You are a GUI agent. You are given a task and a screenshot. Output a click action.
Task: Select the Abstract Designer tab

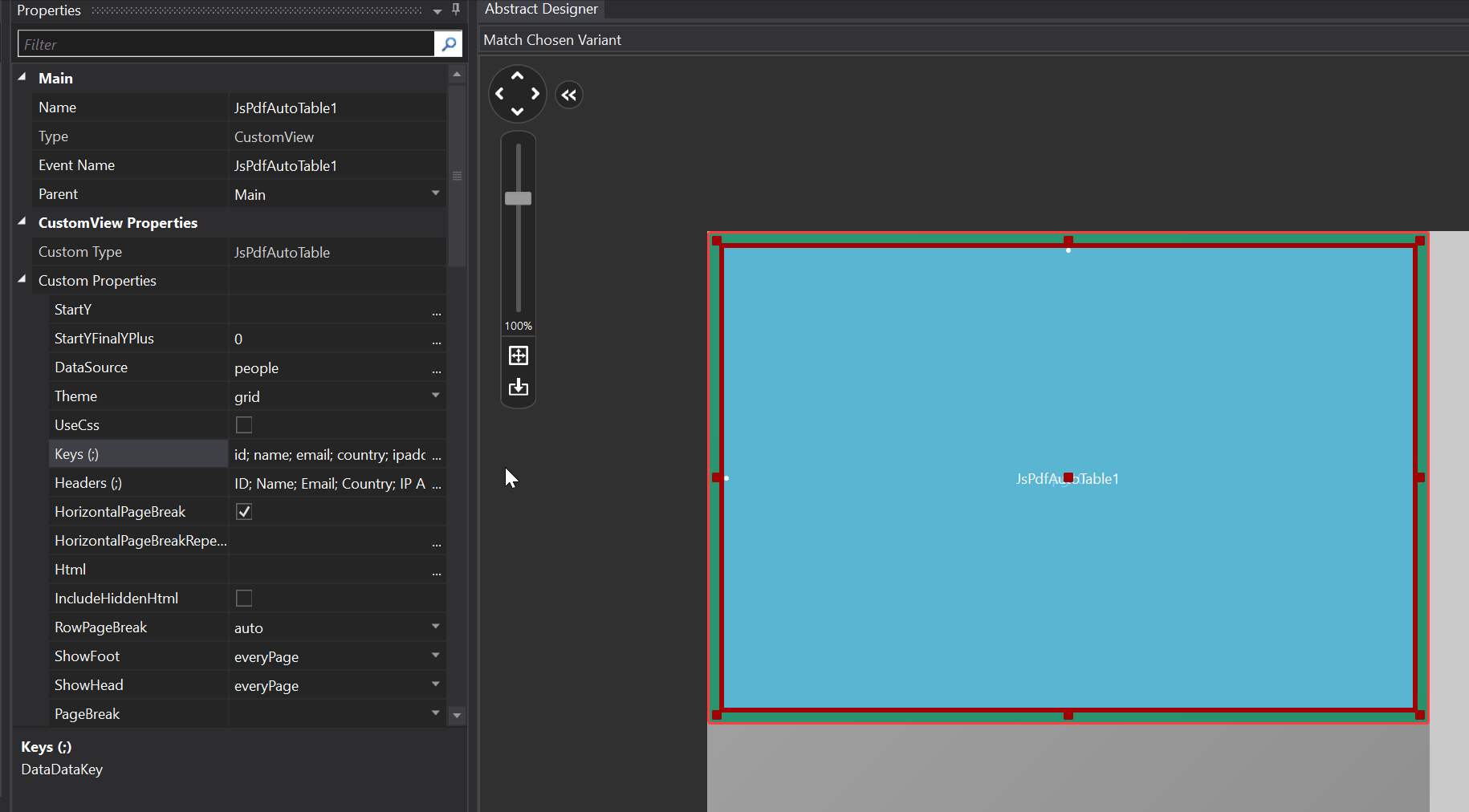[x=541, y=9]
